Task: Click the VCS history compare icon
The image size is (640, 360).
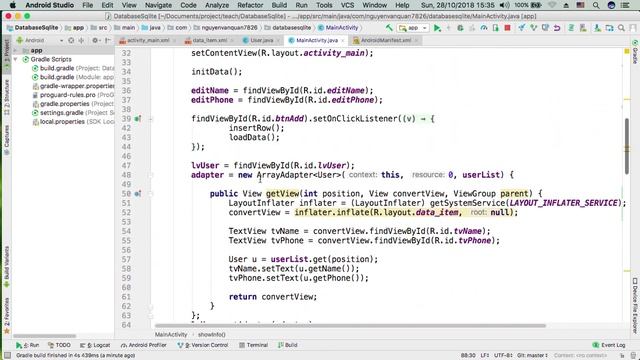Action: coord(545,28)
